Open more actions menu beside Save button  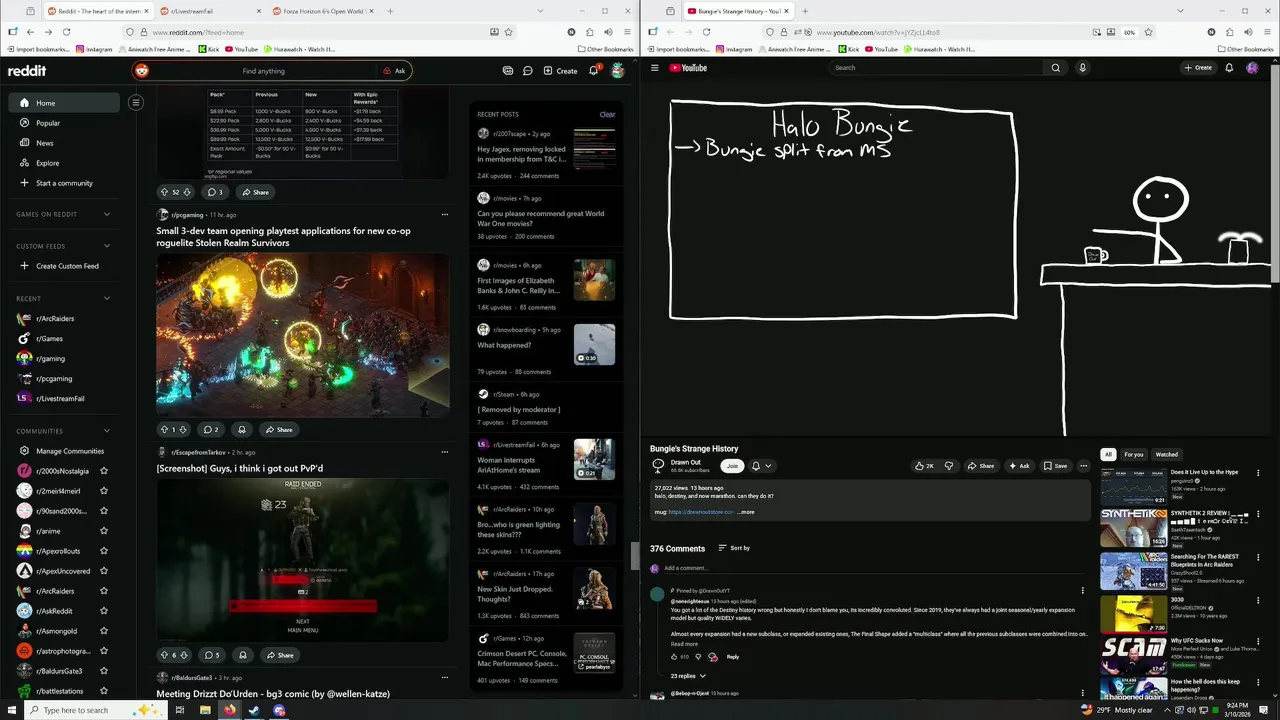(1083, 466)
